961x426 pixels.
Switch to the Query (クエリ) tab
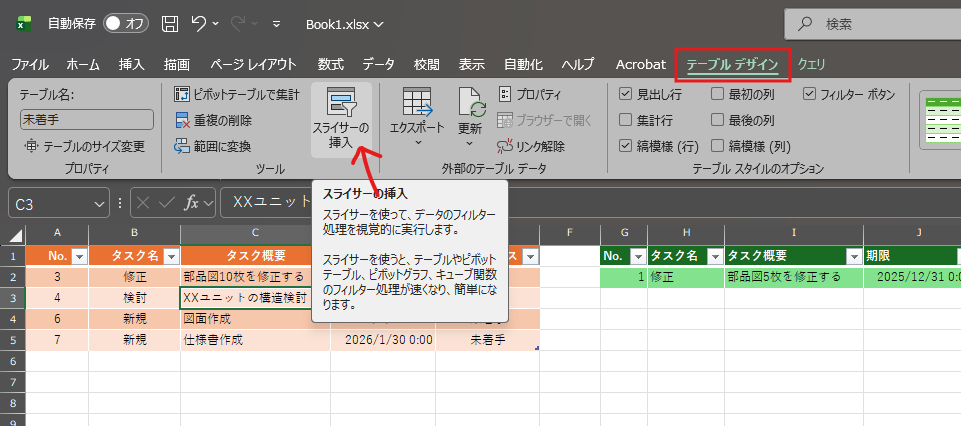(x=811, y=64)
